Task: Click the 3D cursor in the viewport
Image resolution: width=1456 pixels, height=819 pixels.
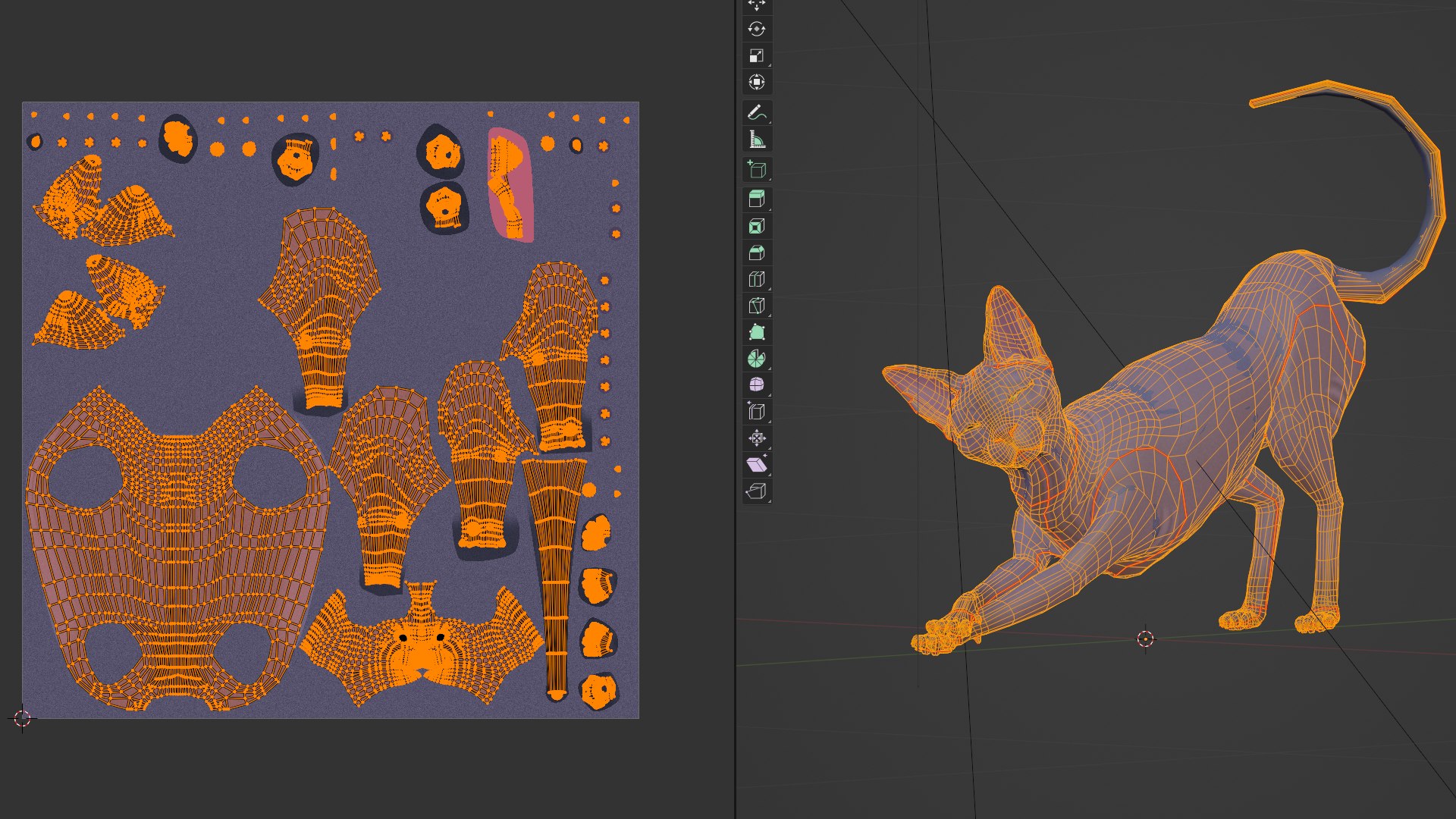Action: 1145,639
